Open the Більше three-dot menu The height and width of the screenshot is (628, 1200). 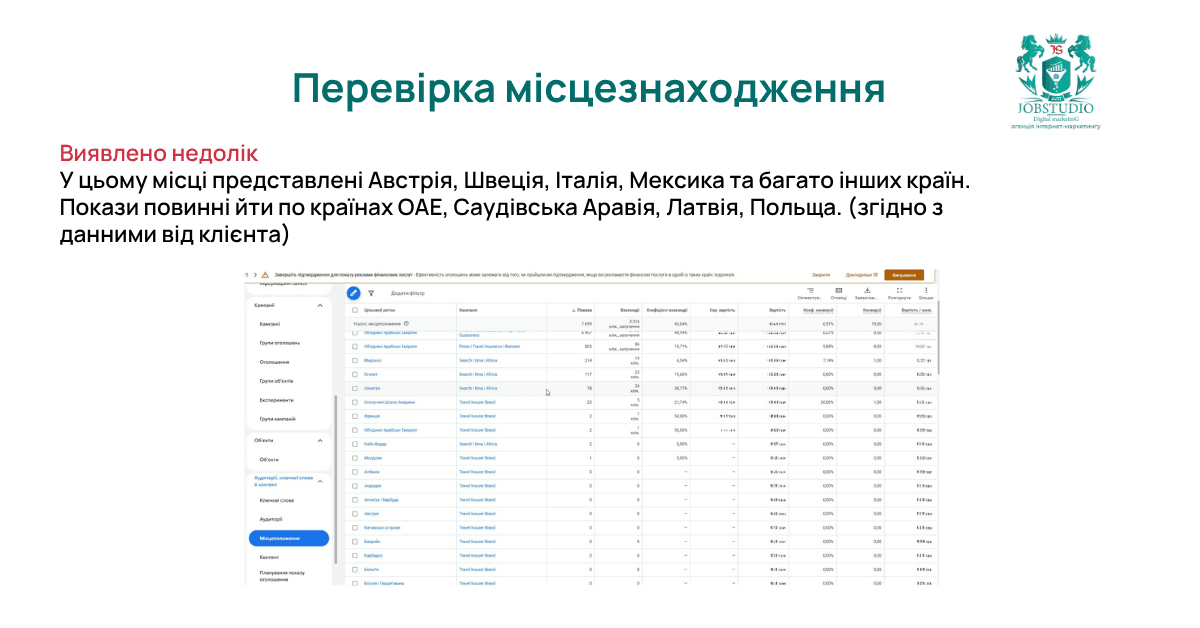tap(926, 290)
